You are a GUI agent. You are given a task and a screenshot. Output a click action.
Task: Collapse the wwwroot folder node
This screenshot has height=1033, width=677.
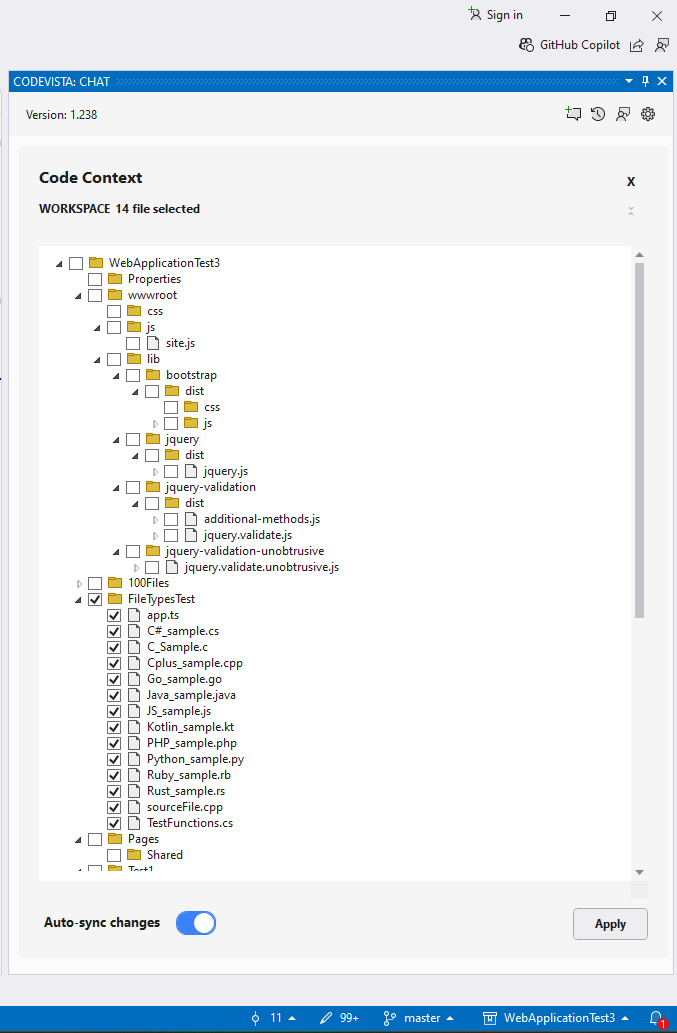tap(78, 296)
